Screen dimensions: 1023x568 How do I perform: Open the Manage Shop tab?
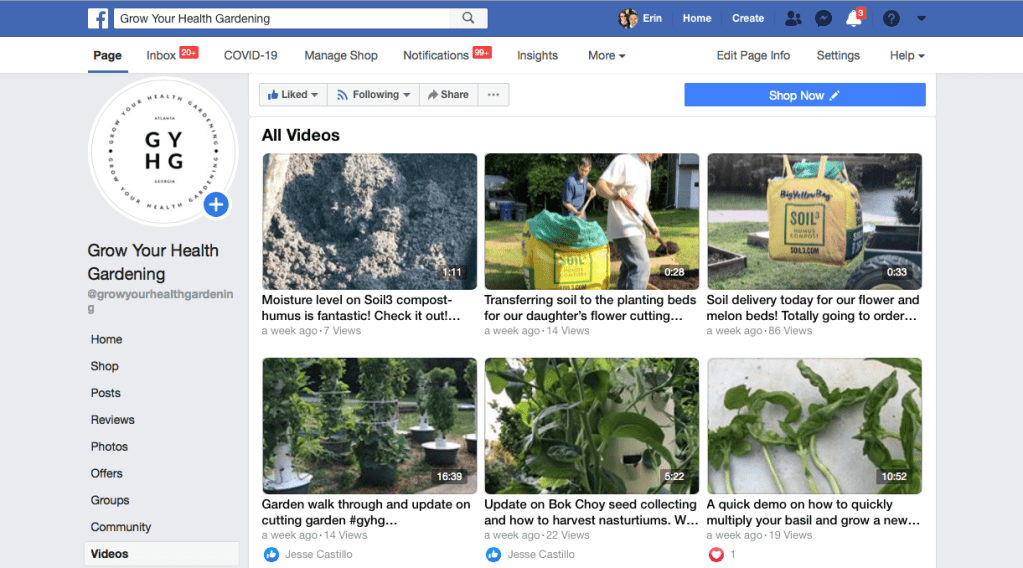[x=341, y=55]
